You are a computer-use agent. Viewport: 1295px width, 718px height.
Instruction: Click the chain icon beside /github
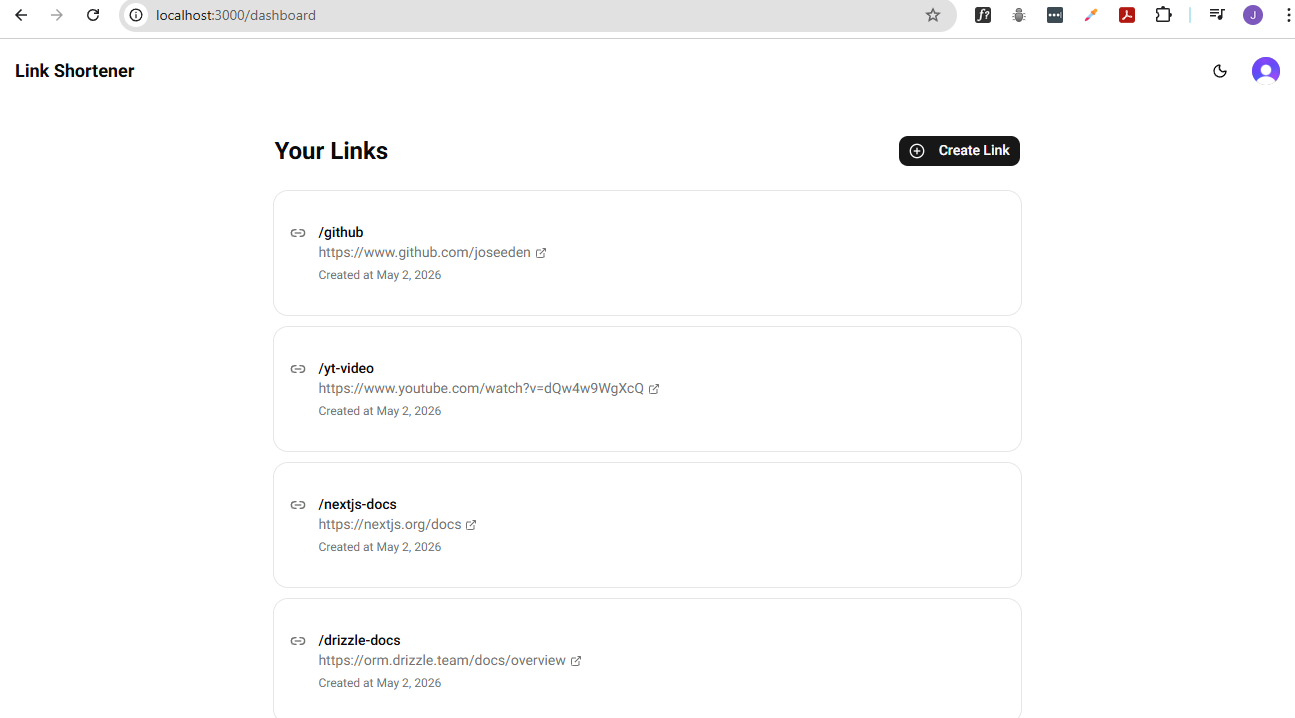coord(298,233)
